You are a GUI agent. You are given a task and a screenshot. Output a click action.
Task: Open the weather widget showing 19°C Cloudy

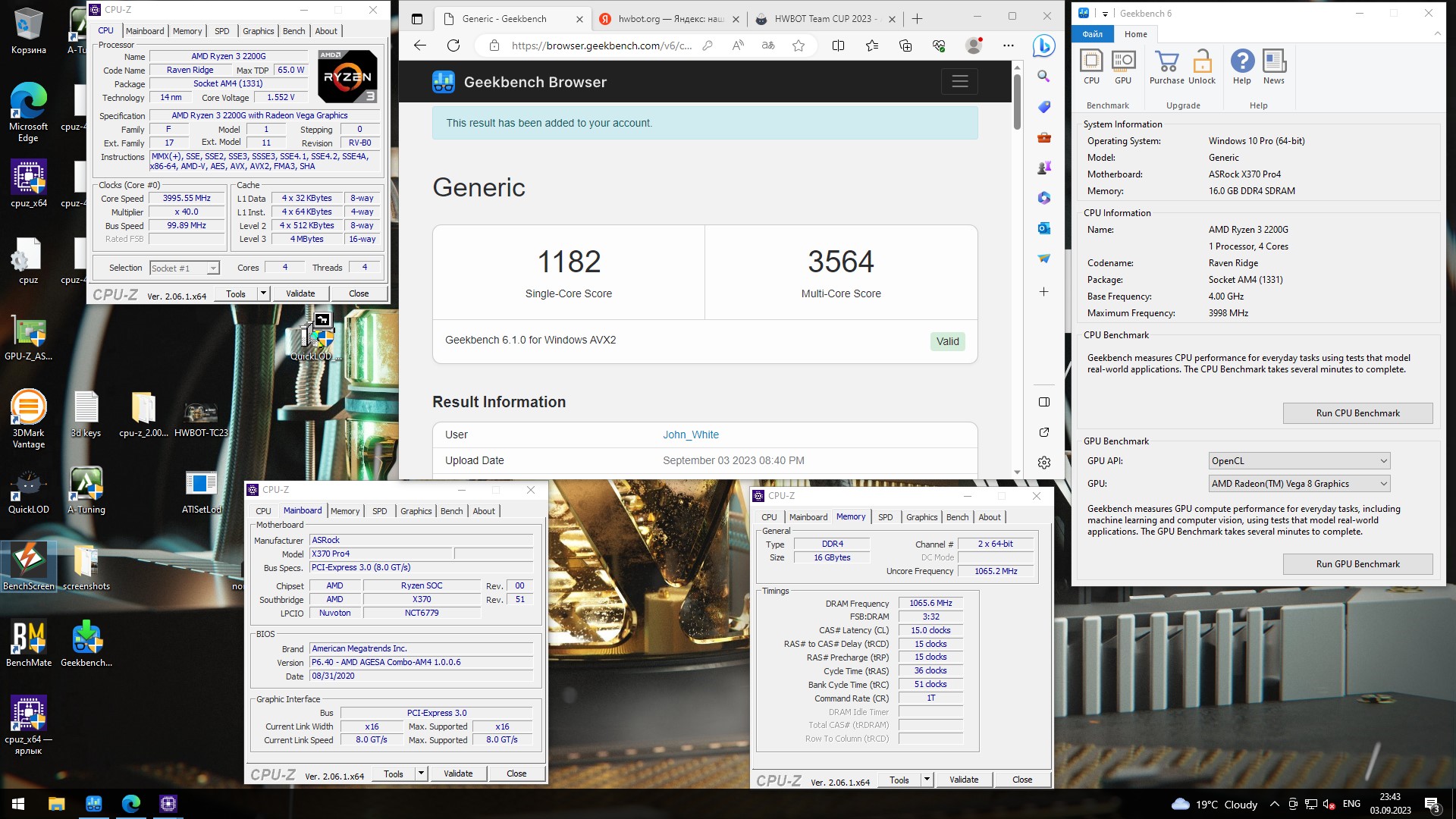point(1214,804)
